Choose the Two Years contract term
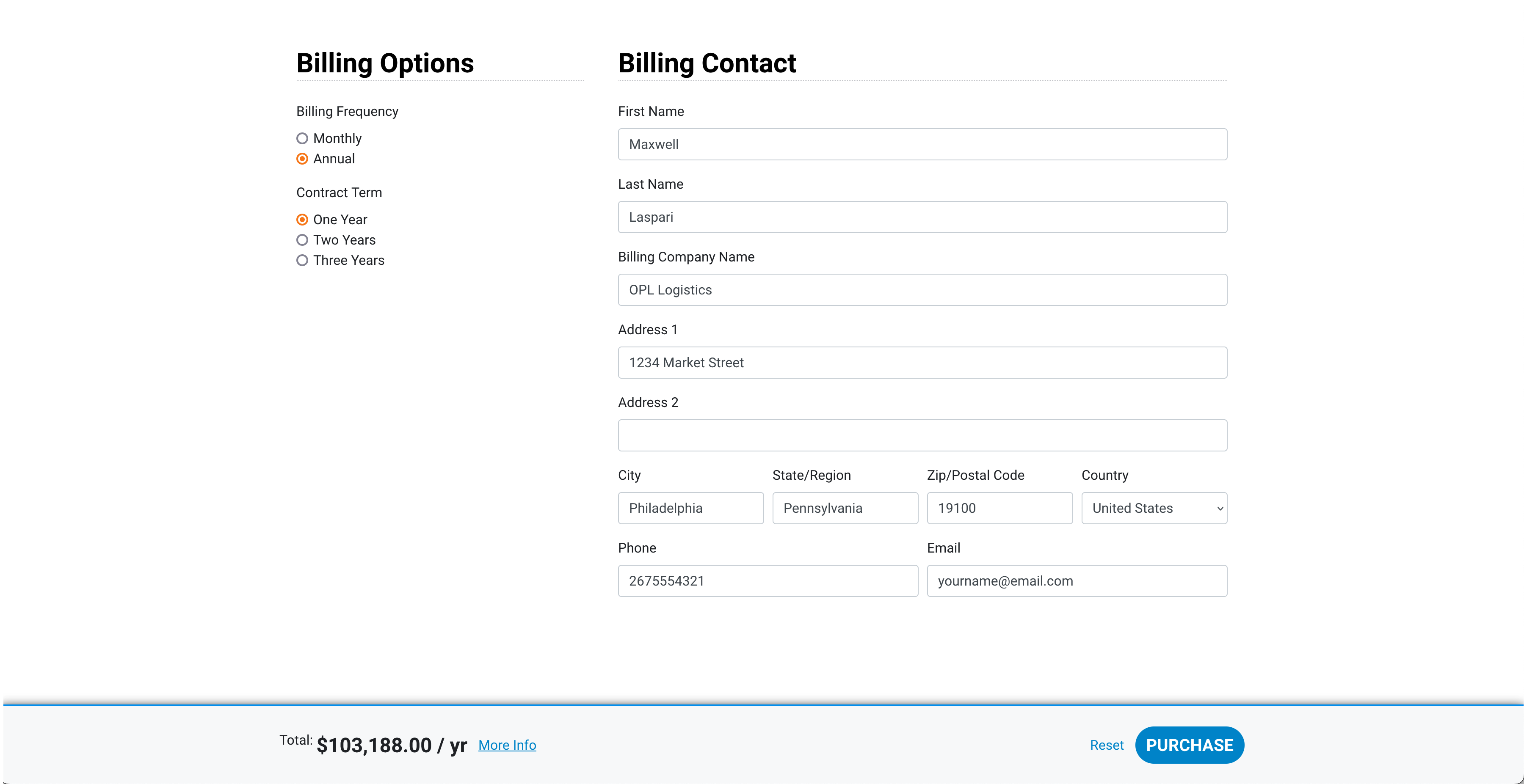Screen dimensions: 1524x784 point(302,240)
